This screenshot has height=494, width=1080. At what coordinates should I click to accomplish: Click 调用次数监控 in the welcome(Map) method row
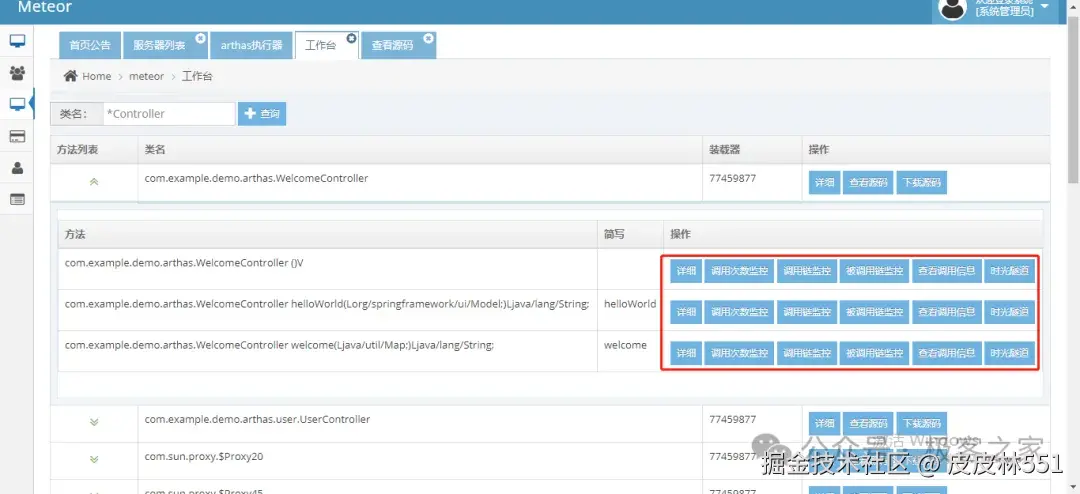(x=740, y=353)
